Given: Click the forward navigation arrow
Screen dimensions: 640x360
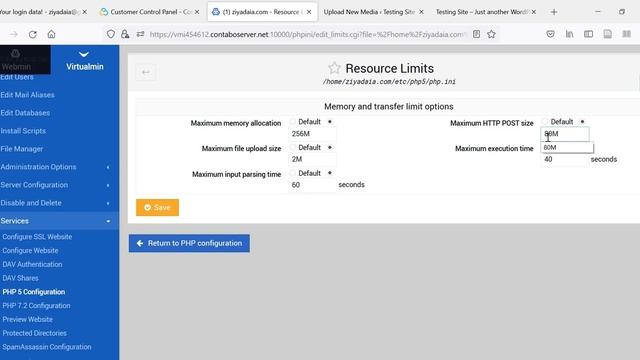Looking at the screenshot, I should pyautogui.click(x=14, y=34).
